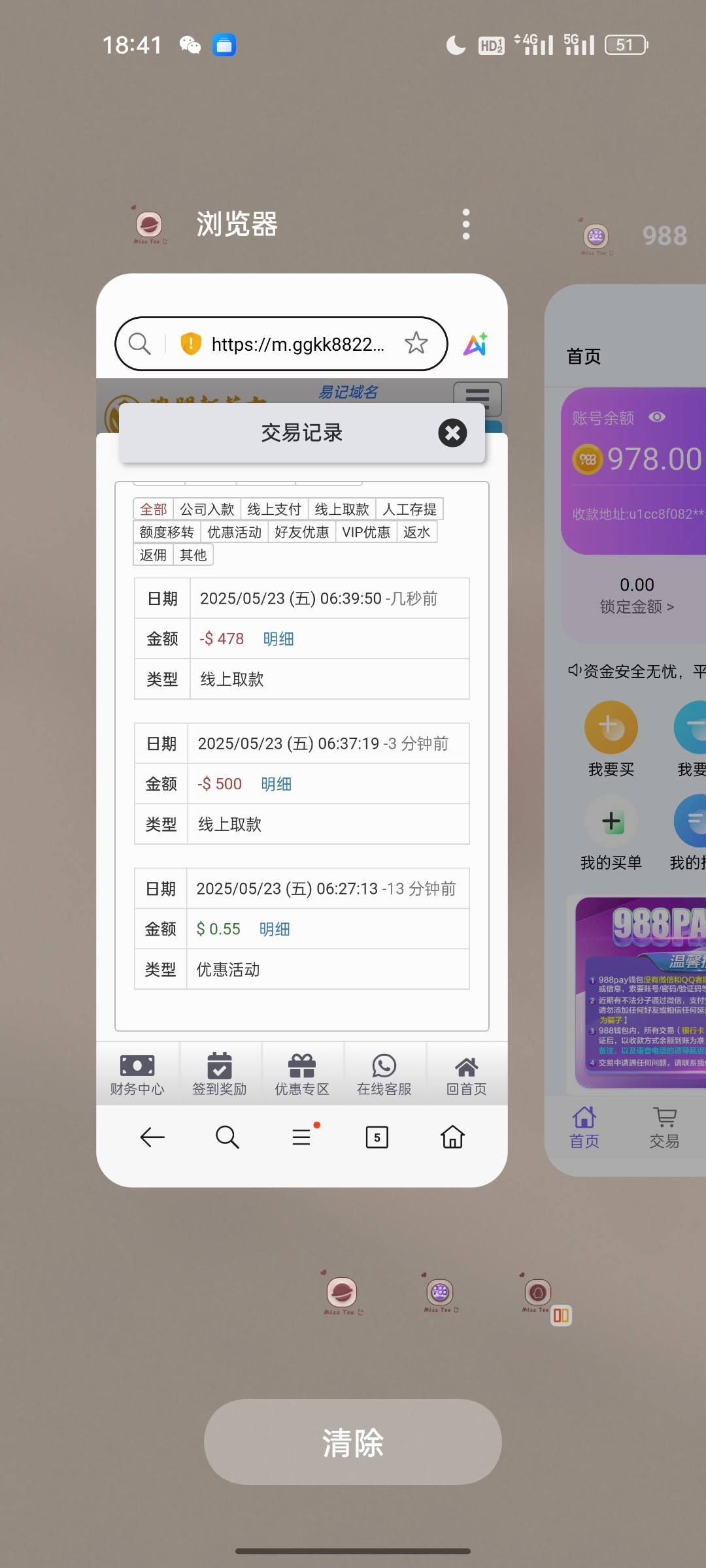
Task: Select the 返水 filter option
Action: tap(417, 532)
